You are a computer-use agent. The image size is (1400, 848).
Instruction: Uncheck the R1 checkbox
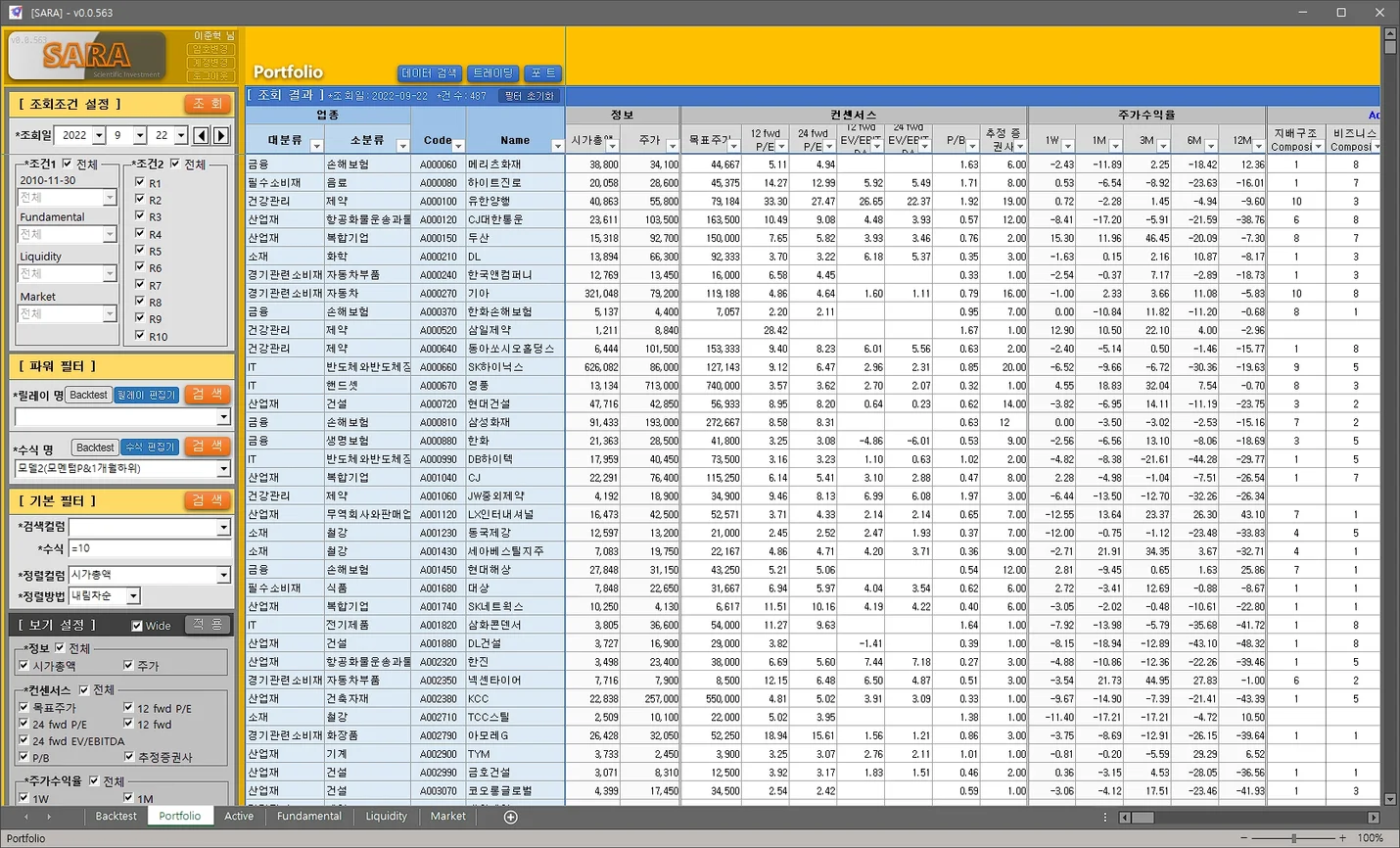(x=140, y=182)
